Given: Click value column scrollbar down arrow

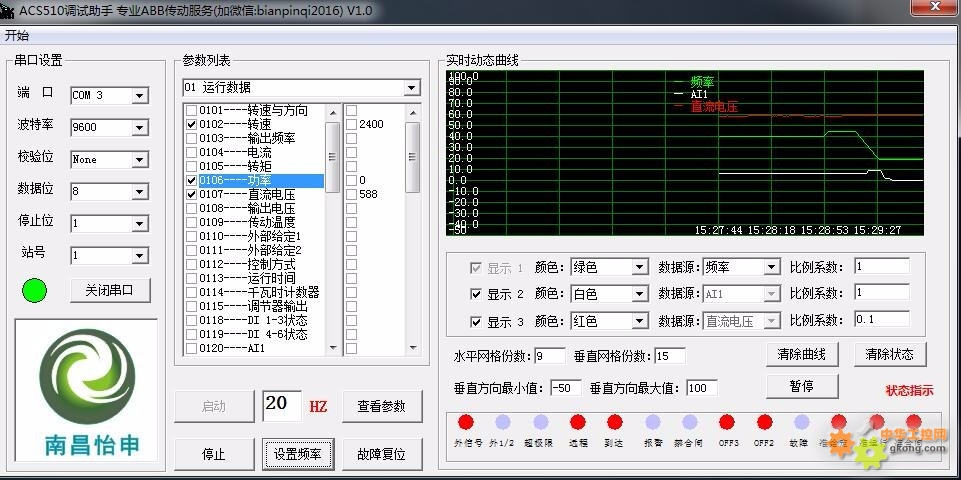Looking at the screenshot, I should [412, 348].
